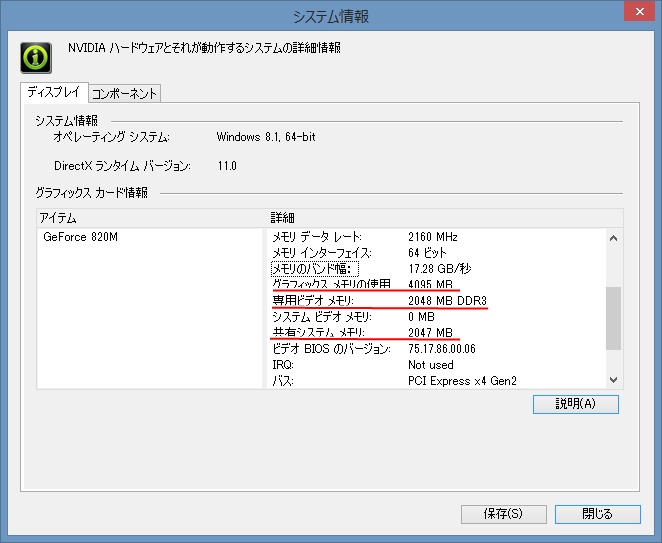This screenshot has height=543, width=662.
Task: Click the オペレーティング システム: label
Action: click(x=111, y=137)
